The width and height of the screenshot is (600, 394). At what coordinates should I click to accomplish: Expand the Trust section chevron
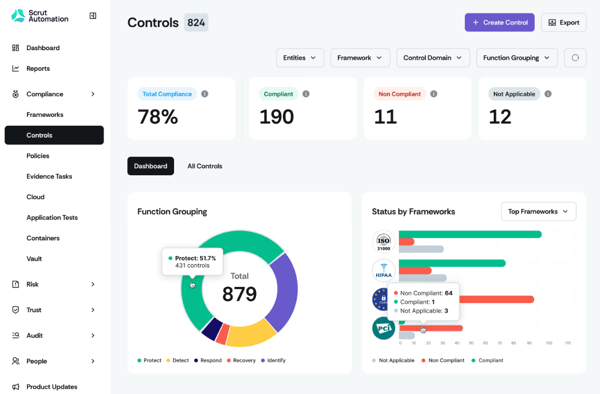point(93,310)
